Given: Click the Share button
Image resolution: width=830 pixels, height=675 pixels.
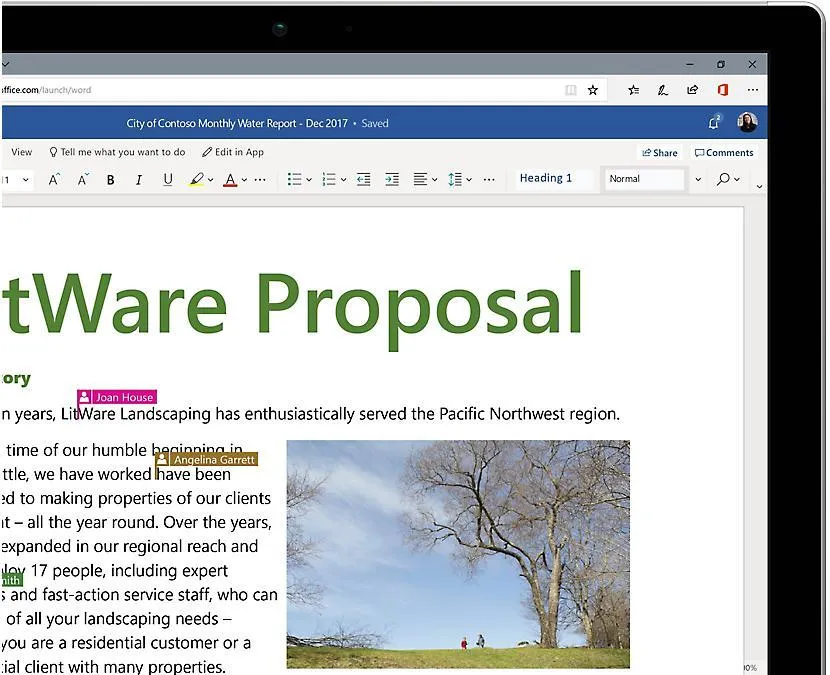Looking at the screenshot, I should [660, 152].
